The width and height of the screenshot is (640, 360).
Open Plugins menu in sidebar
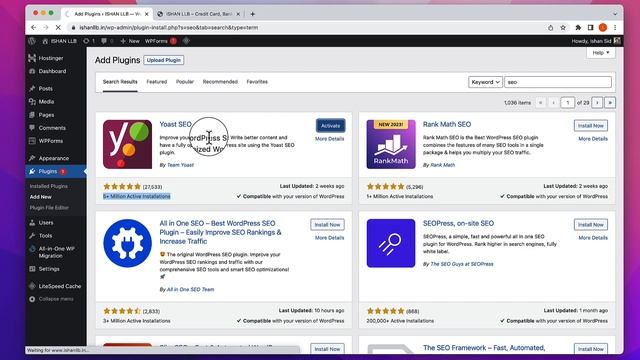click(48, 171)
